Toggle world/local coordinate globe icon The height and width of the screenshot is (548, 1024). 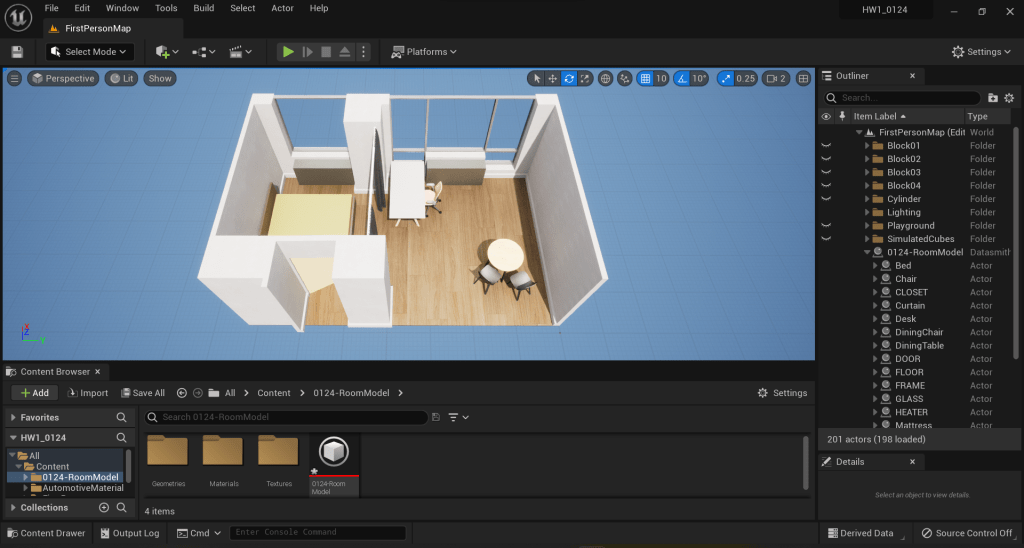606,78
